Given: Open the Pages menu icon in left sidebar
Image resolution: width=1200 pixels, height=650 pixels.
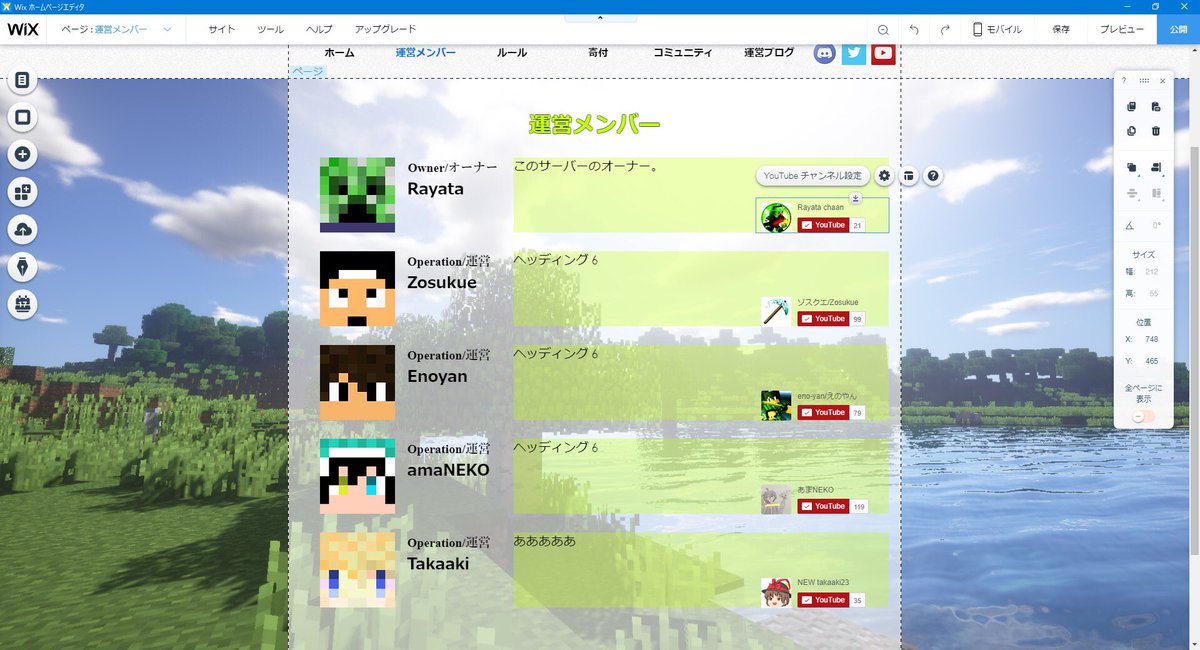Looking at the screenshot, I should (22, 81).
